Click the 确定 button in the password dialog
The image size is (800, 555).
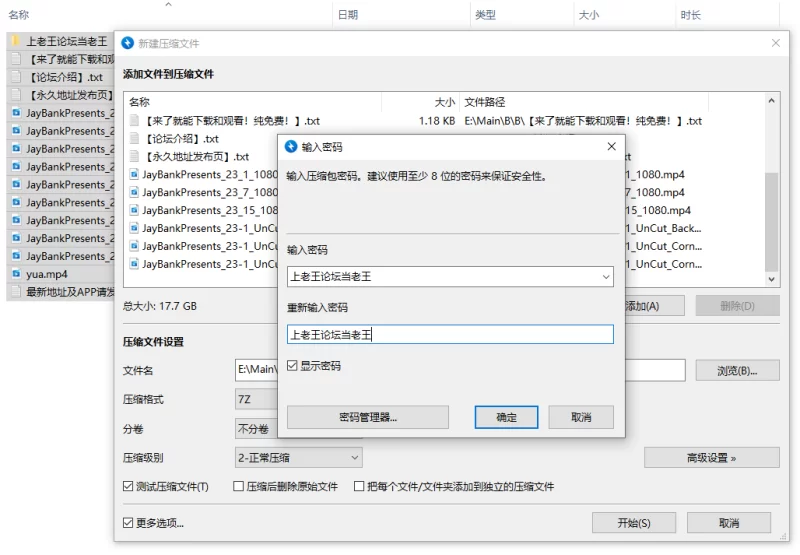[506, 417]
